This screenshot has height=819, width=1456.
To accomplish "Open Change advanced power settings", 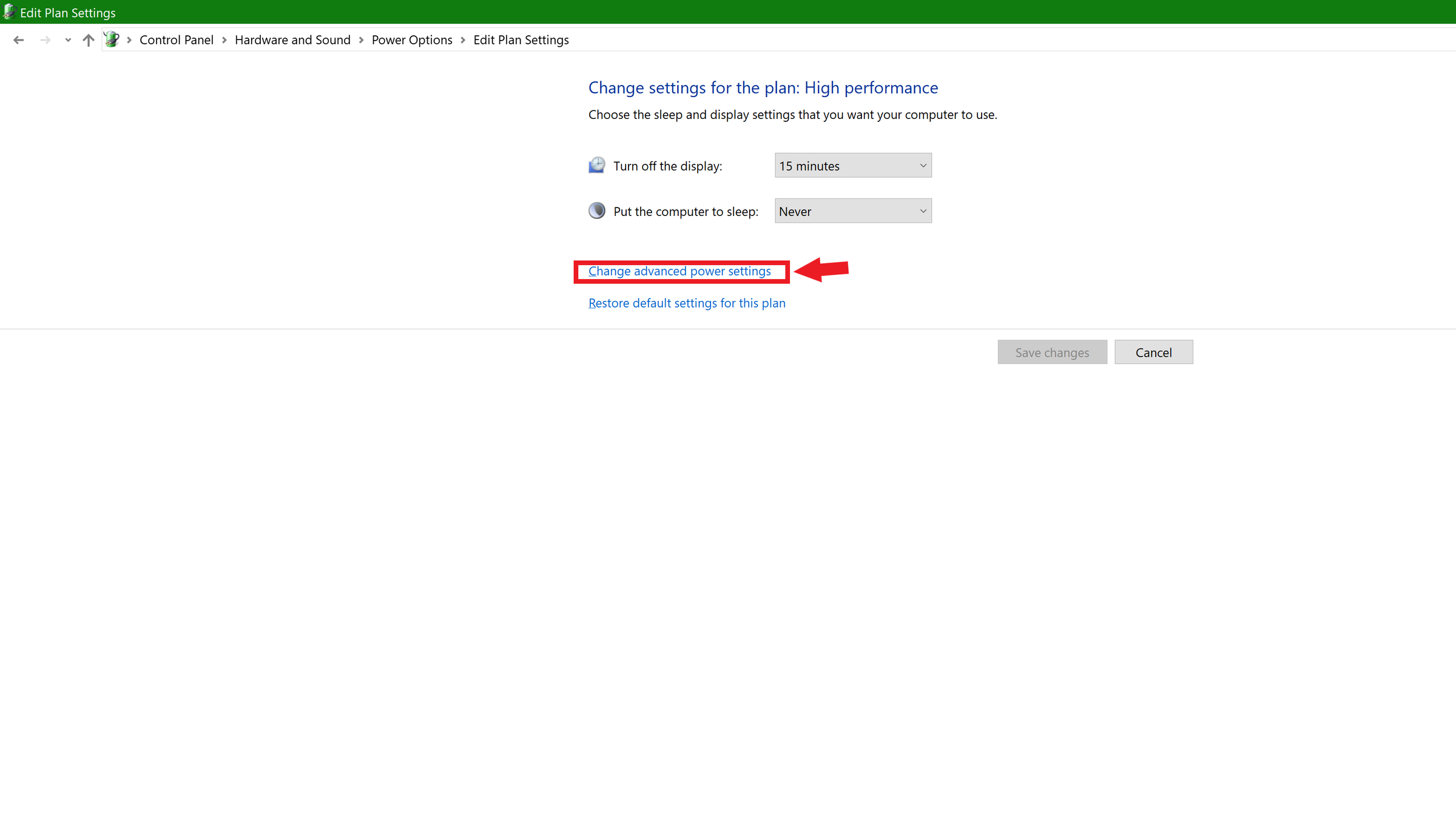I will [x=680, y=271].
